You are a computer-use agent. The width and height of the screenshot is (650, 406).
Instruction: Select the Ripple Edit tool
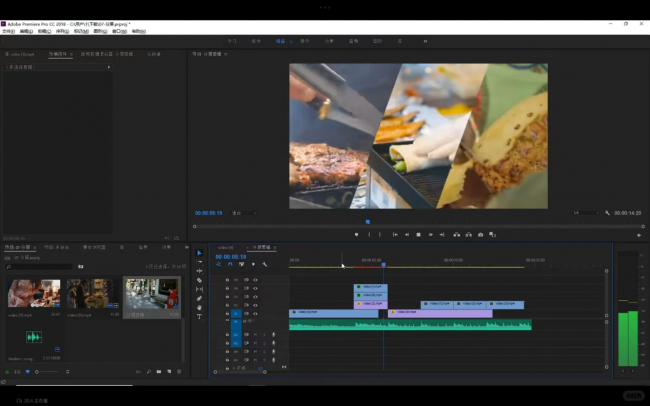coord(199,271)
